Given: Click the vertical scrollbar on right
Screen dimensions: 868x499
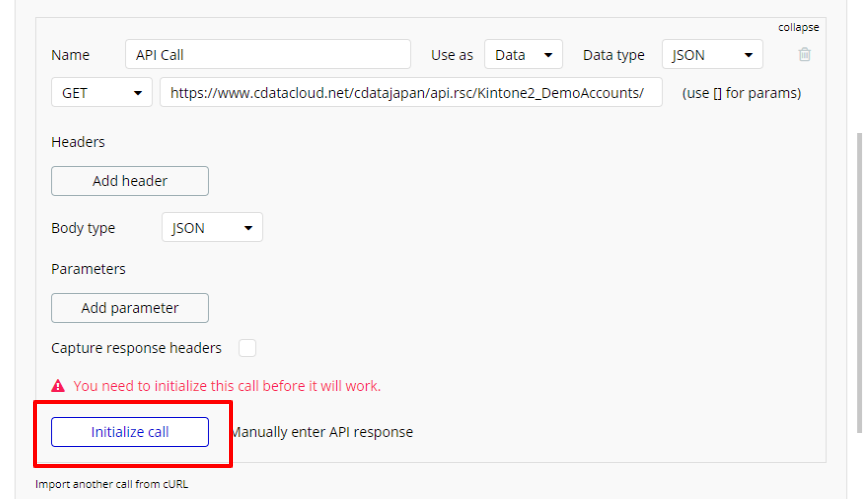Looking at the screenshot, I should (x=859, y=282).
